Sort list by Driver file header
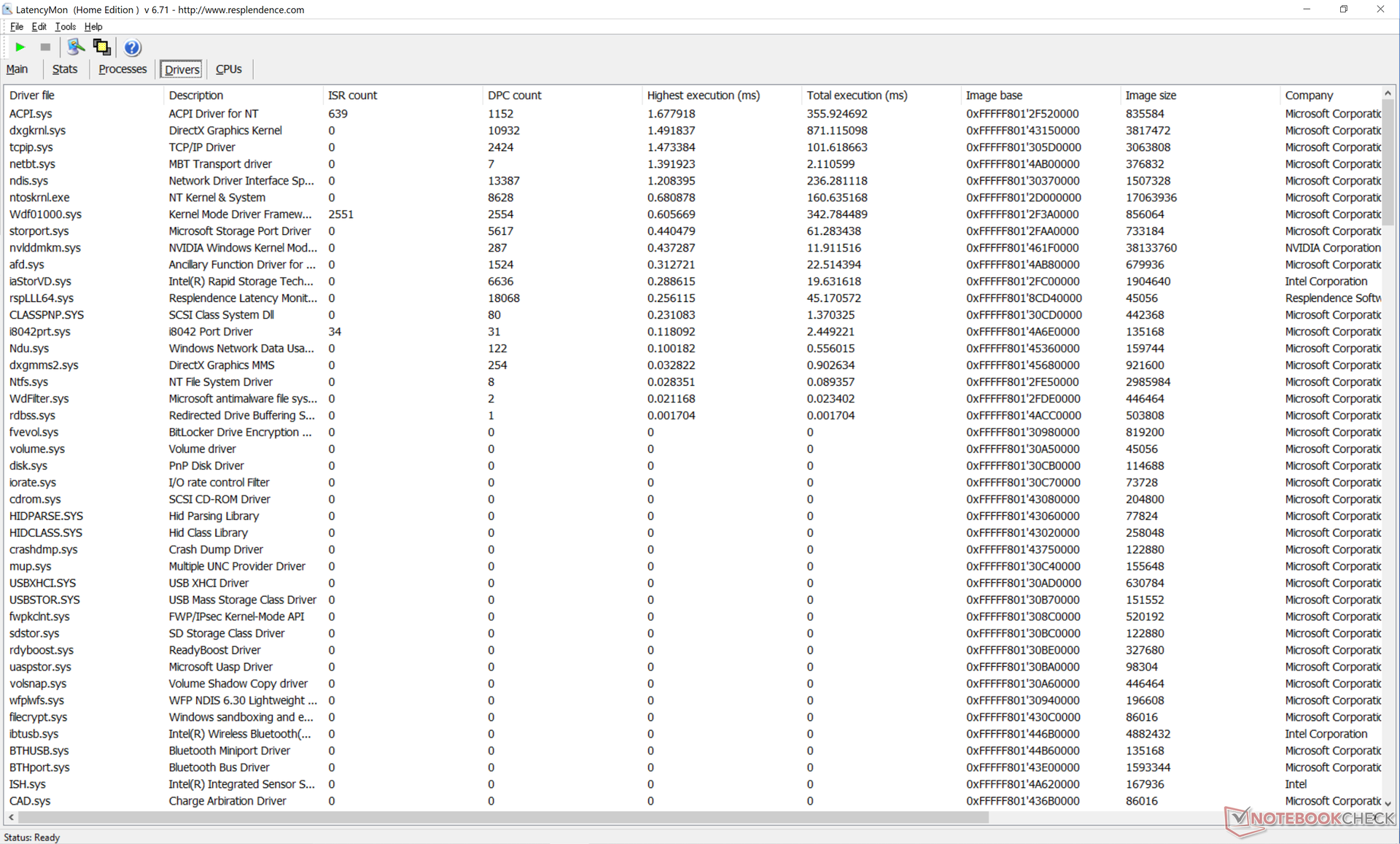This screenshot has height=844, width=1400. tap(32, 96)
